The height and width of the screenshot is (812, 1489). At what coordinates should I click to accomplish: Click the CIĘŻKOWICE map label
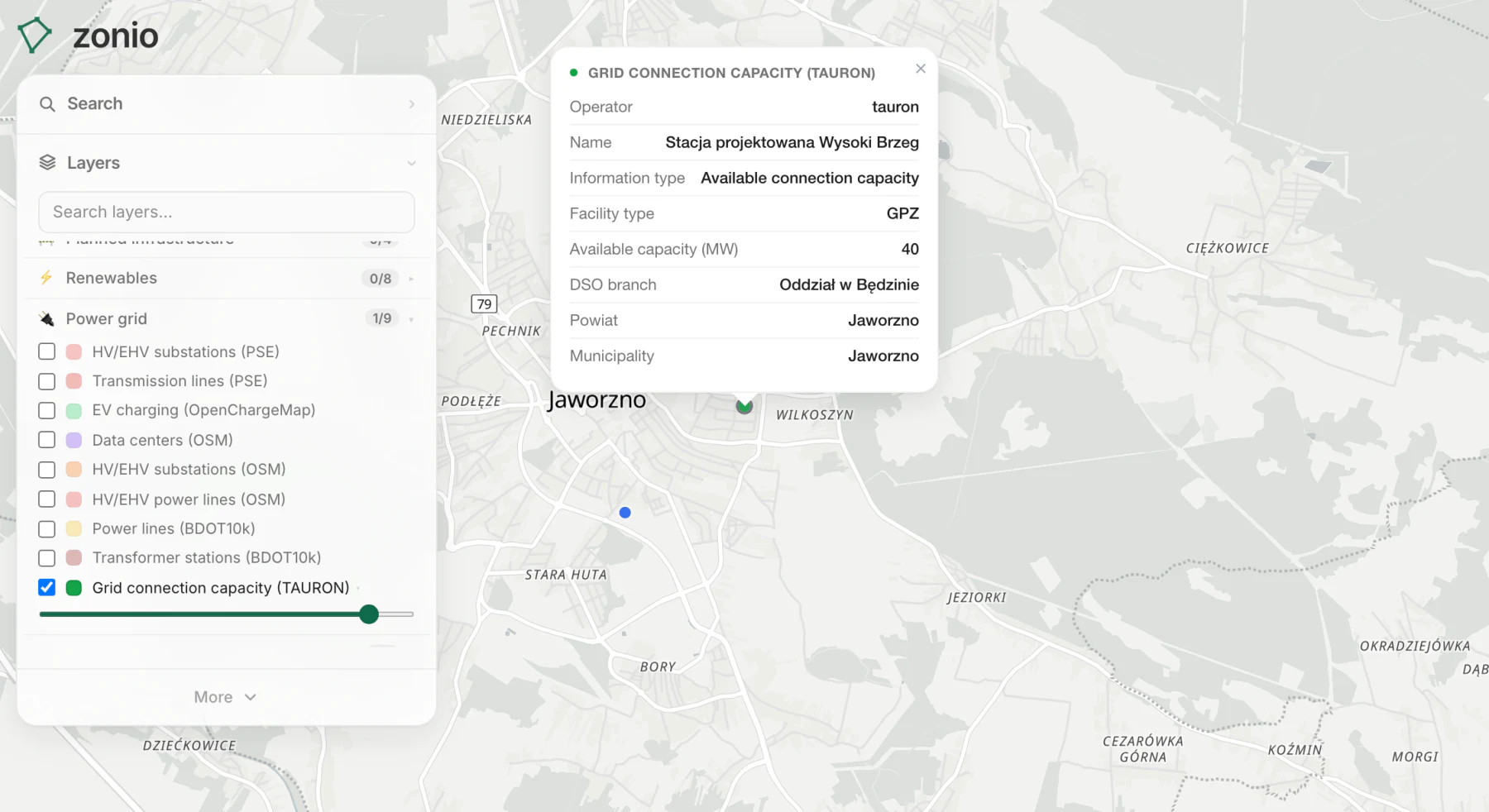click(x=1228, y=248)
